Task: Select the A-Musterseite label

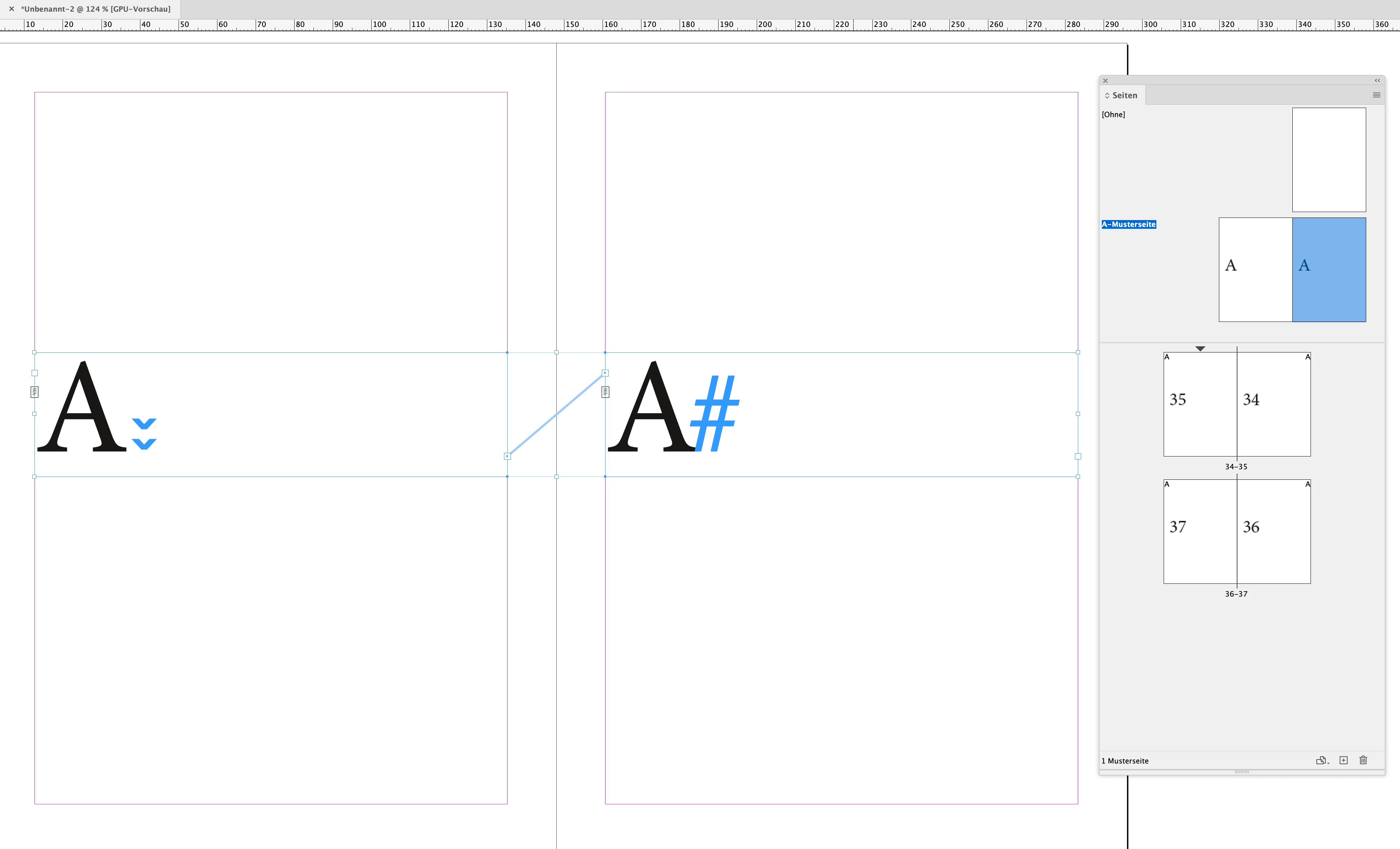Action: (x=1128, y=224)
